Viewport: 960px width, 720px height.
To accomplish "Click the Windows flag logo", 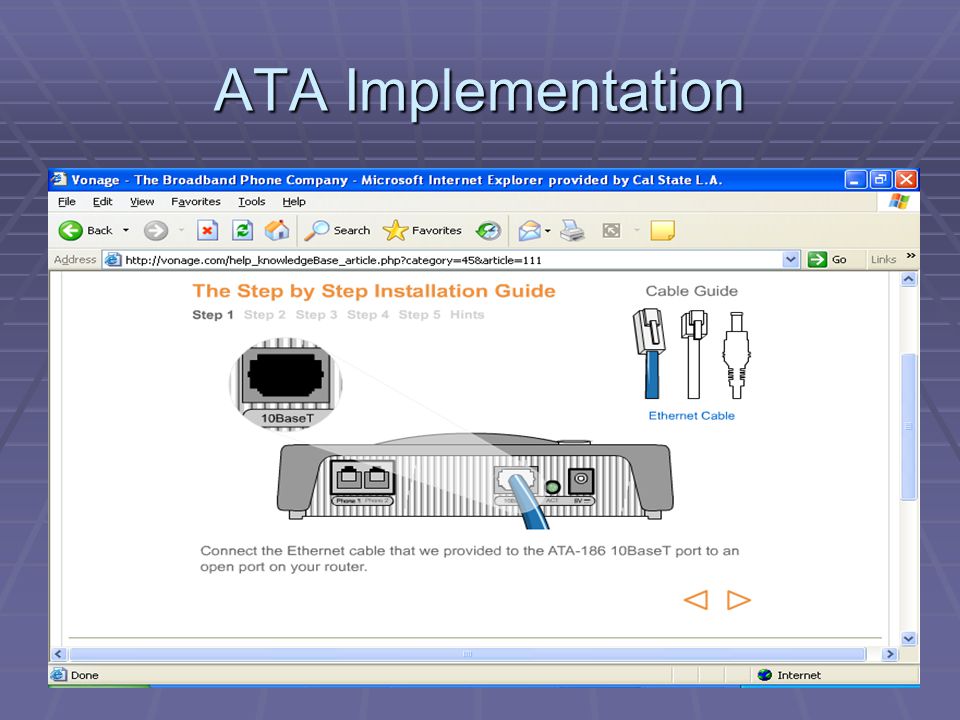I will (899, 201).
